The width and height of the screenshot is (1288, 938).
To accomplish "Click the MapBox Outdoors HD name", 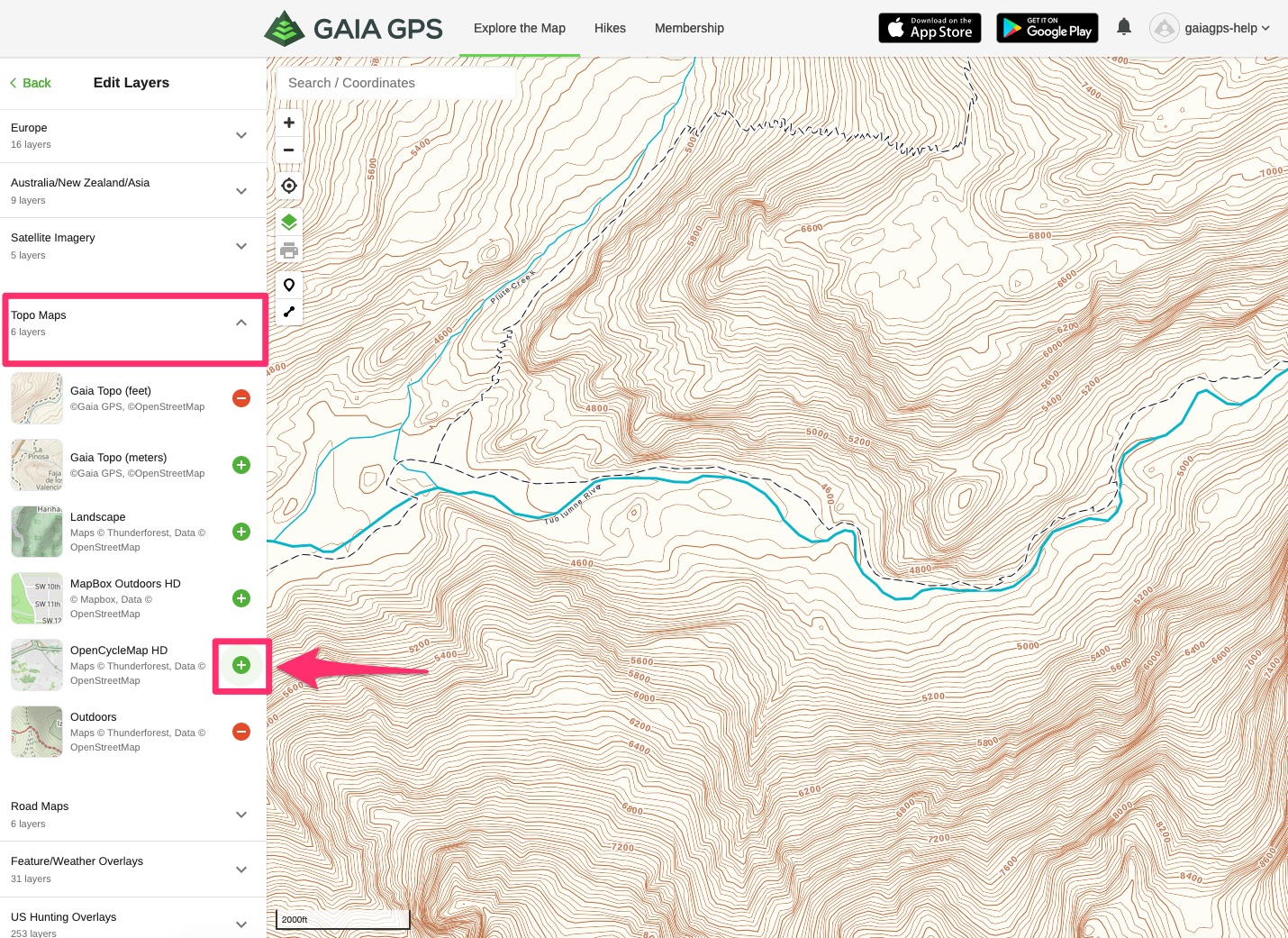I will (125, 584).
